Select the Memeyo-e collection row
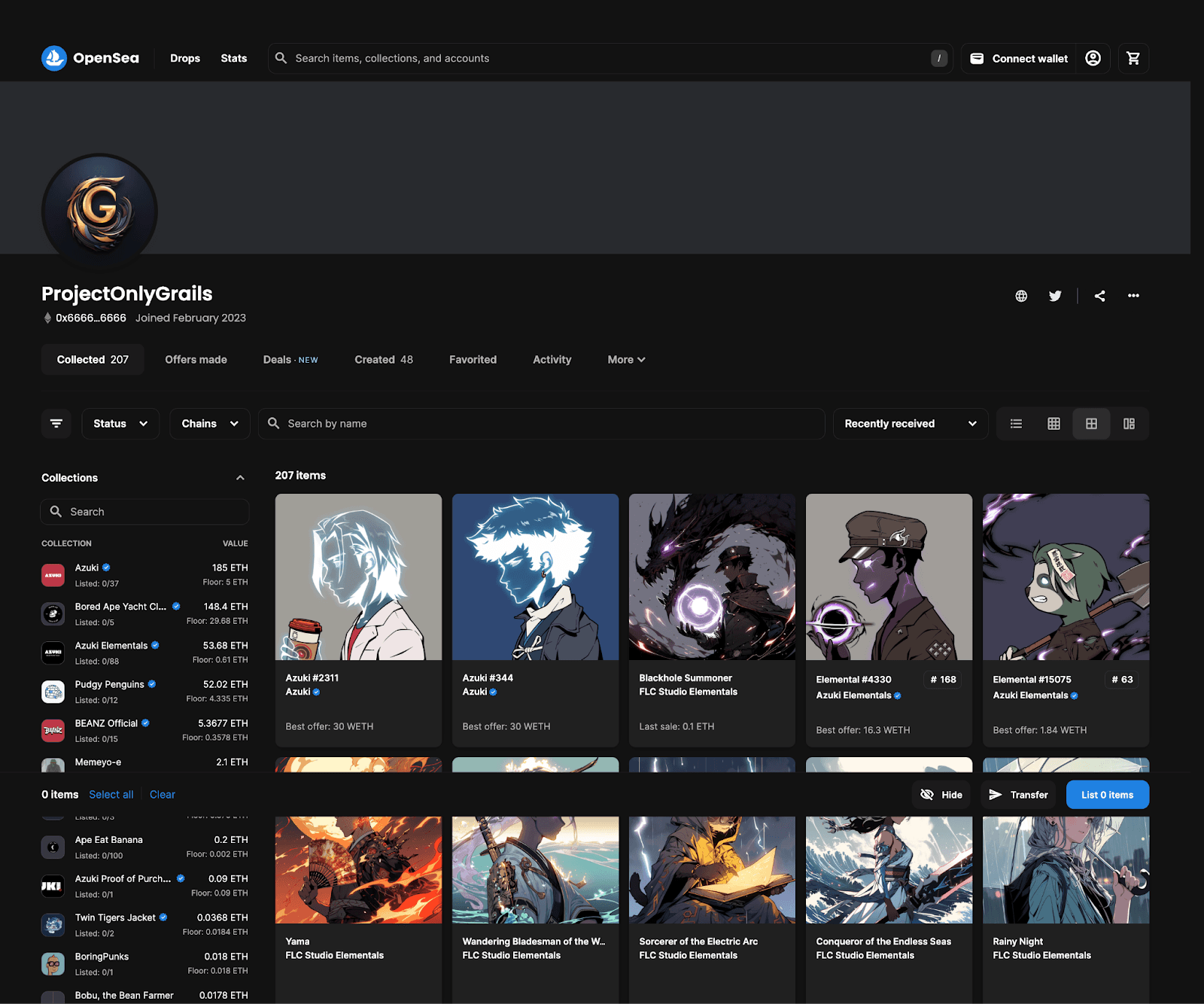The image size is (1204, 1004). coord(144,765)
